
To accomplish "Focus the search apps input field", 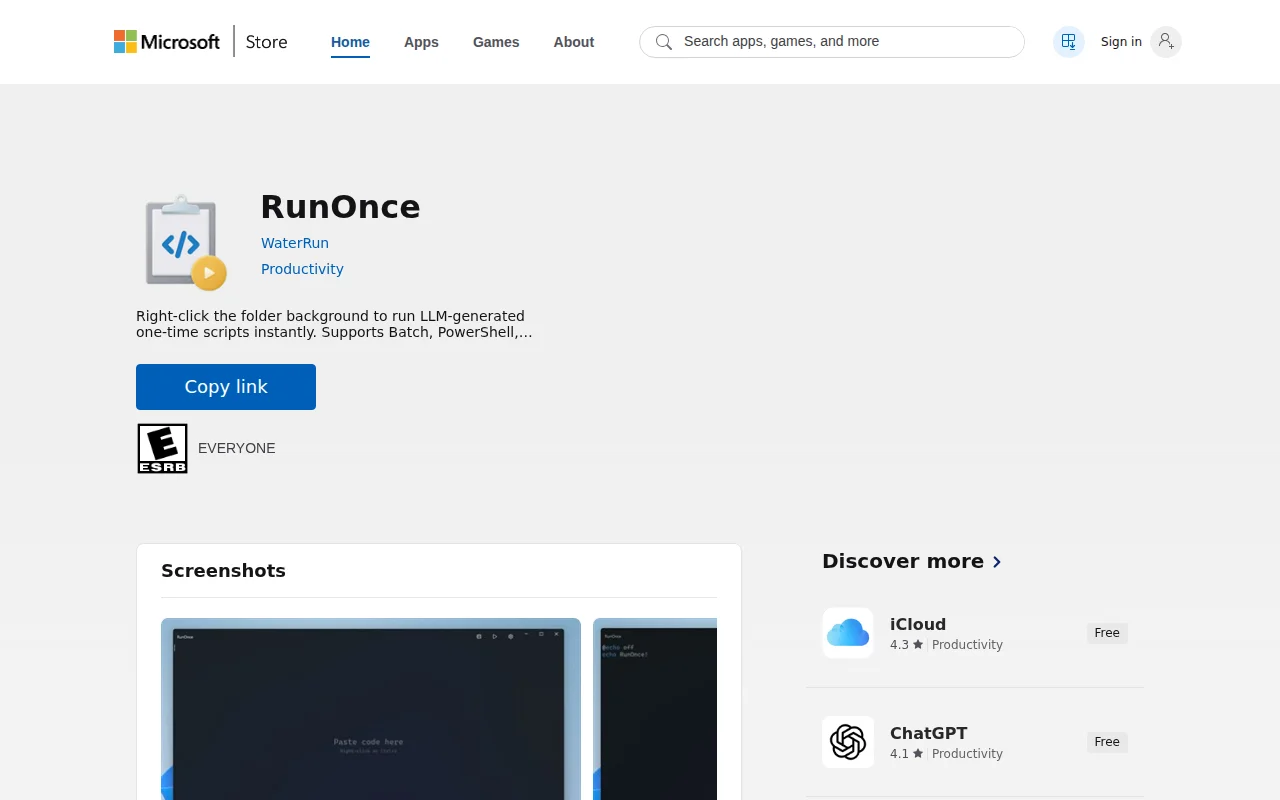I will click(x=832, y=42).
